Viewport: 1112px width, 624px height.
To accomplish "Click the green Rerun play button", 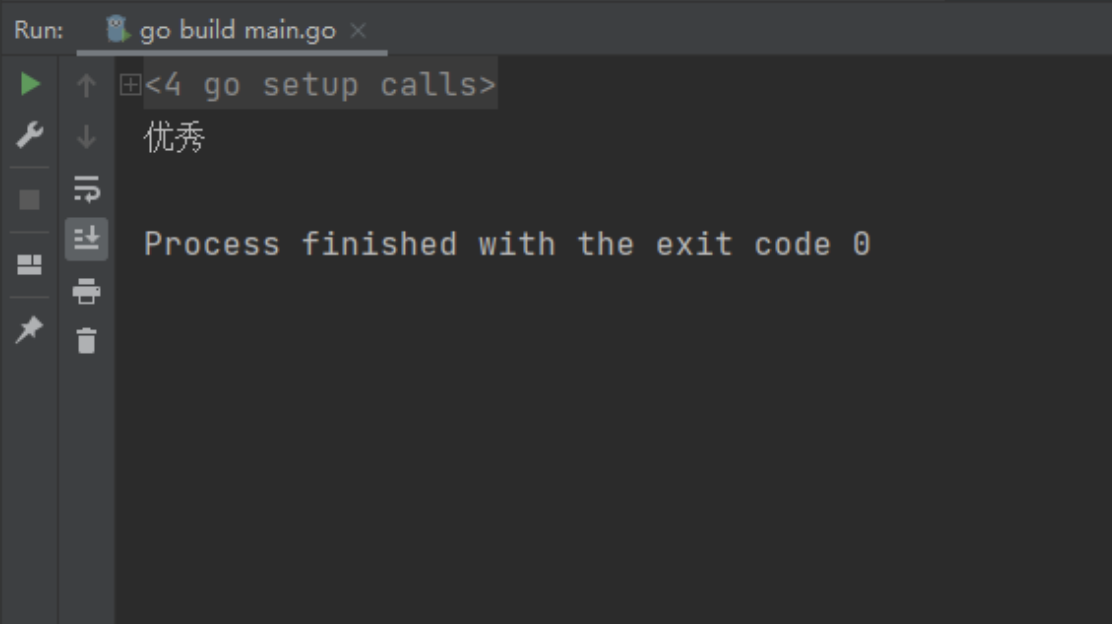I will (30, 84).
